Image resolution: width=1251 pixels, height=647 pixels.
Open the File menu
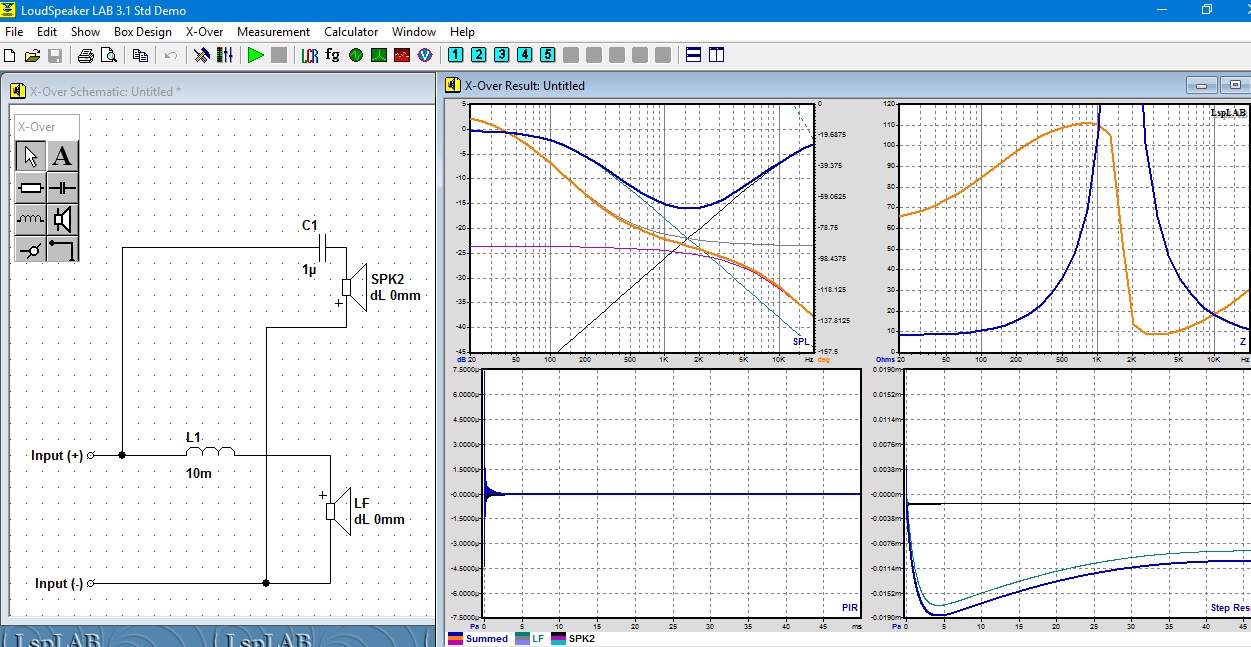coord(14,32)
